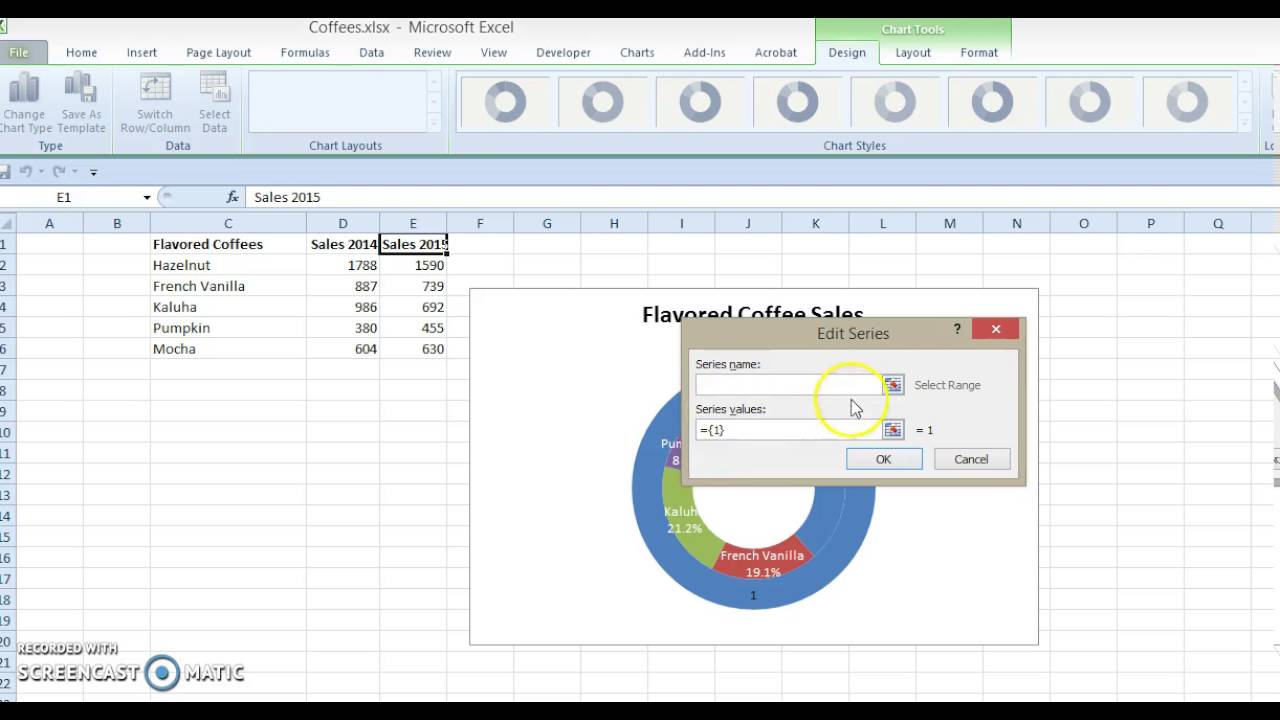The image size is (1280, 720).
Task: Select the sixth doughnut chart style thumbnail
Action: tap(992, 102)
